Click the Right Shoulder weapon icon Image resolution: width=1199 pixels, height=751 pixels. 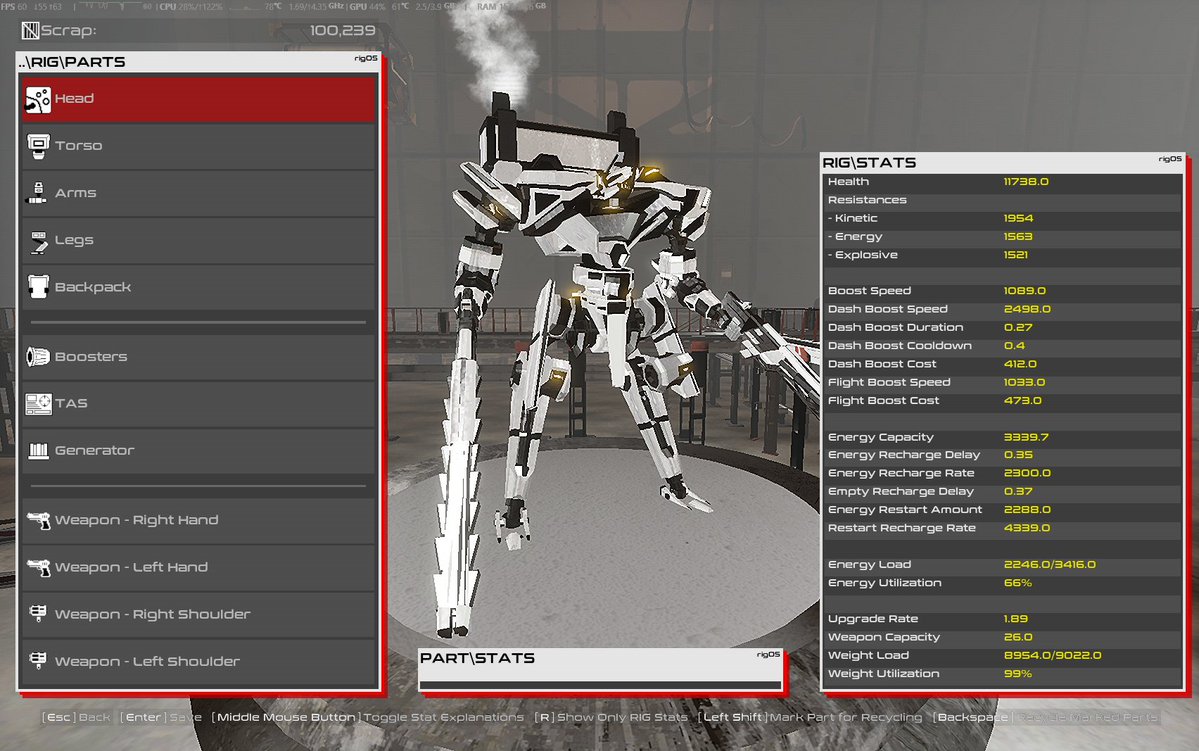[x=37, y=614]
